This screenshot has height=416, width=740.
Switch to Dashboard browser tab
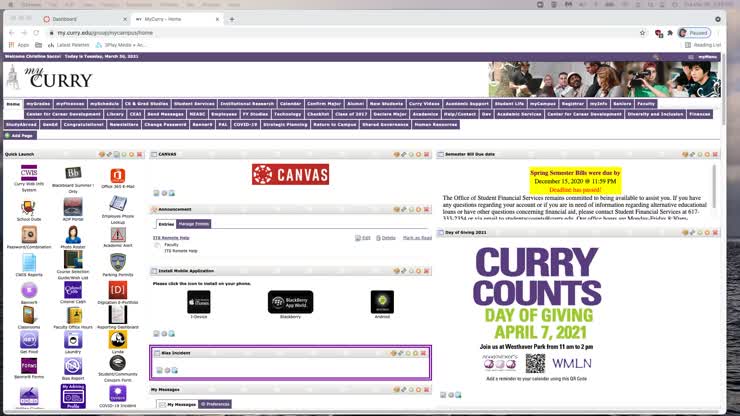[x=65, y=19]
